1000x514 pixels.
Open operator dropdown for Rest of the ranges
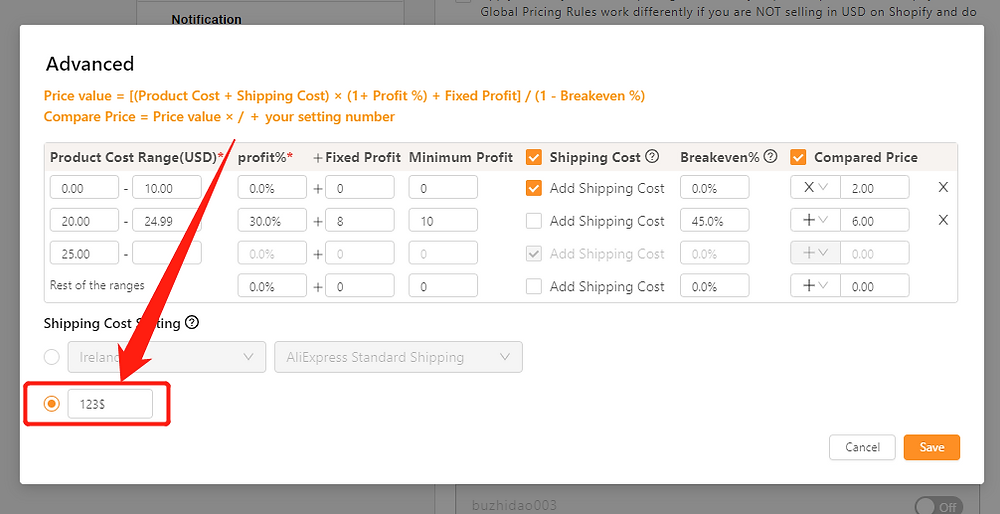815,286
